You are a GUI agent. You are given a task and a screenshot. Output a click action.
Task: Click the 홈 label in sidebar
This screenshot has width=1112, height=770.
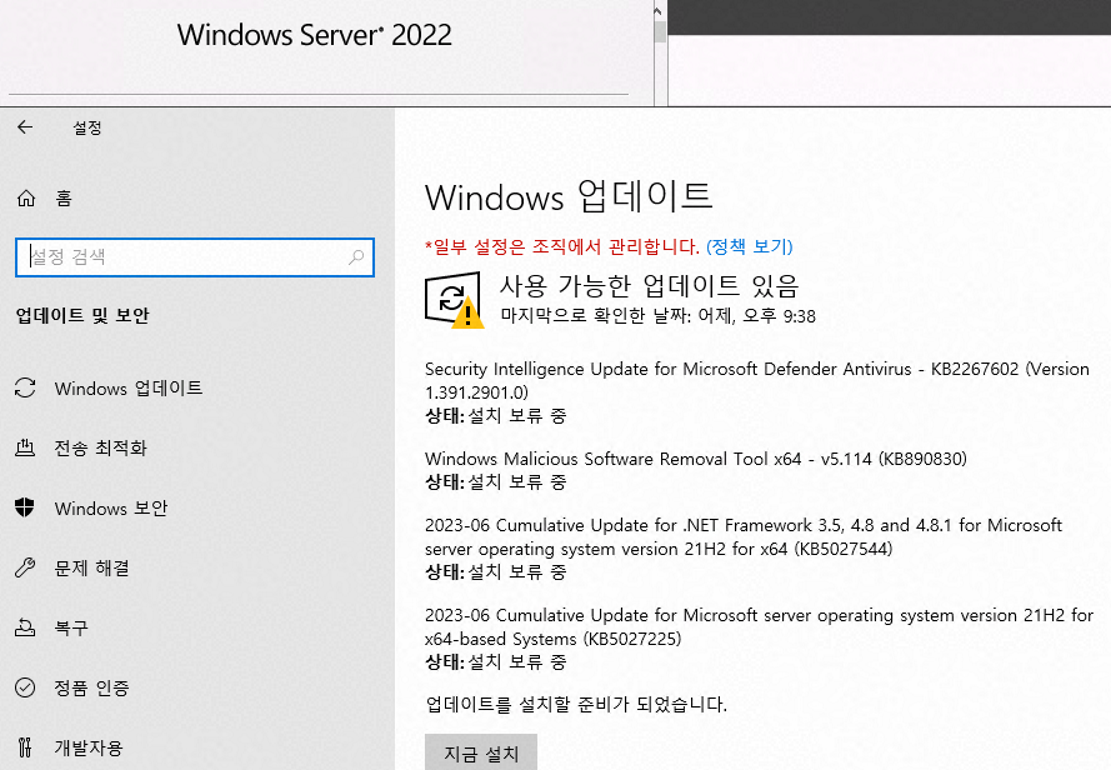point(64,198)
